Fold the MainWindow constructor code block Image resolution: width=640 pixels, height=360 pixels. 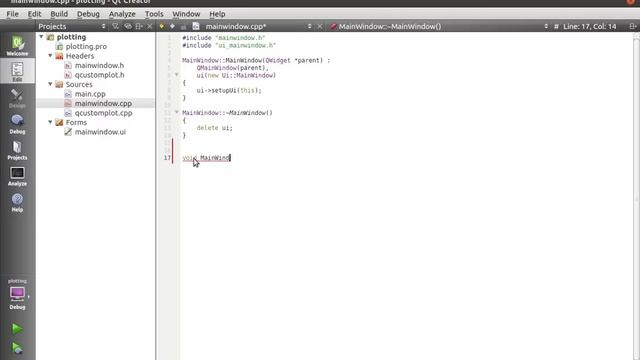[177, 75]
